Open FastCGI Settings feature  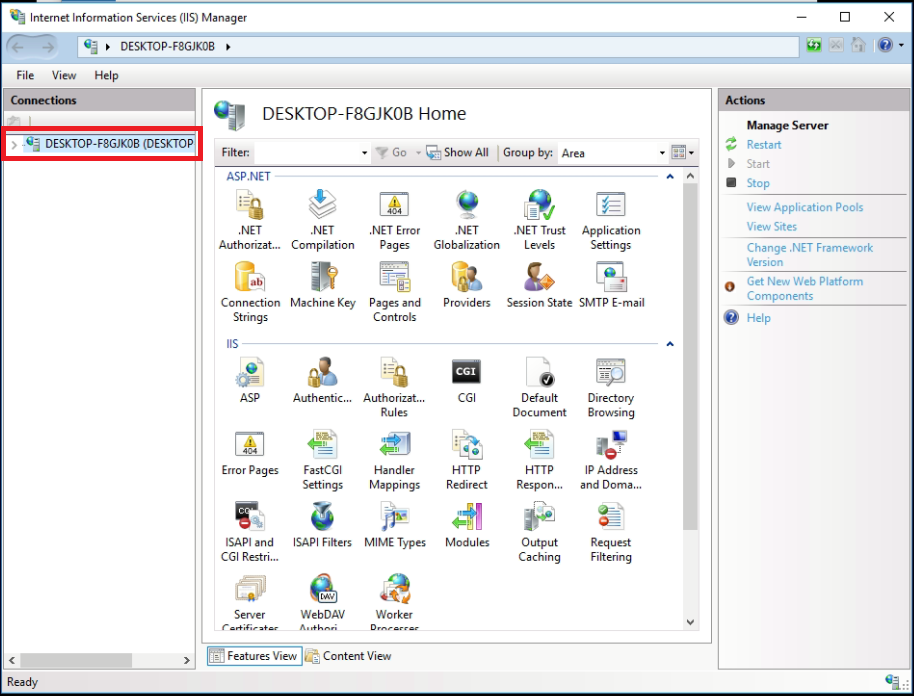coord(322,460)
